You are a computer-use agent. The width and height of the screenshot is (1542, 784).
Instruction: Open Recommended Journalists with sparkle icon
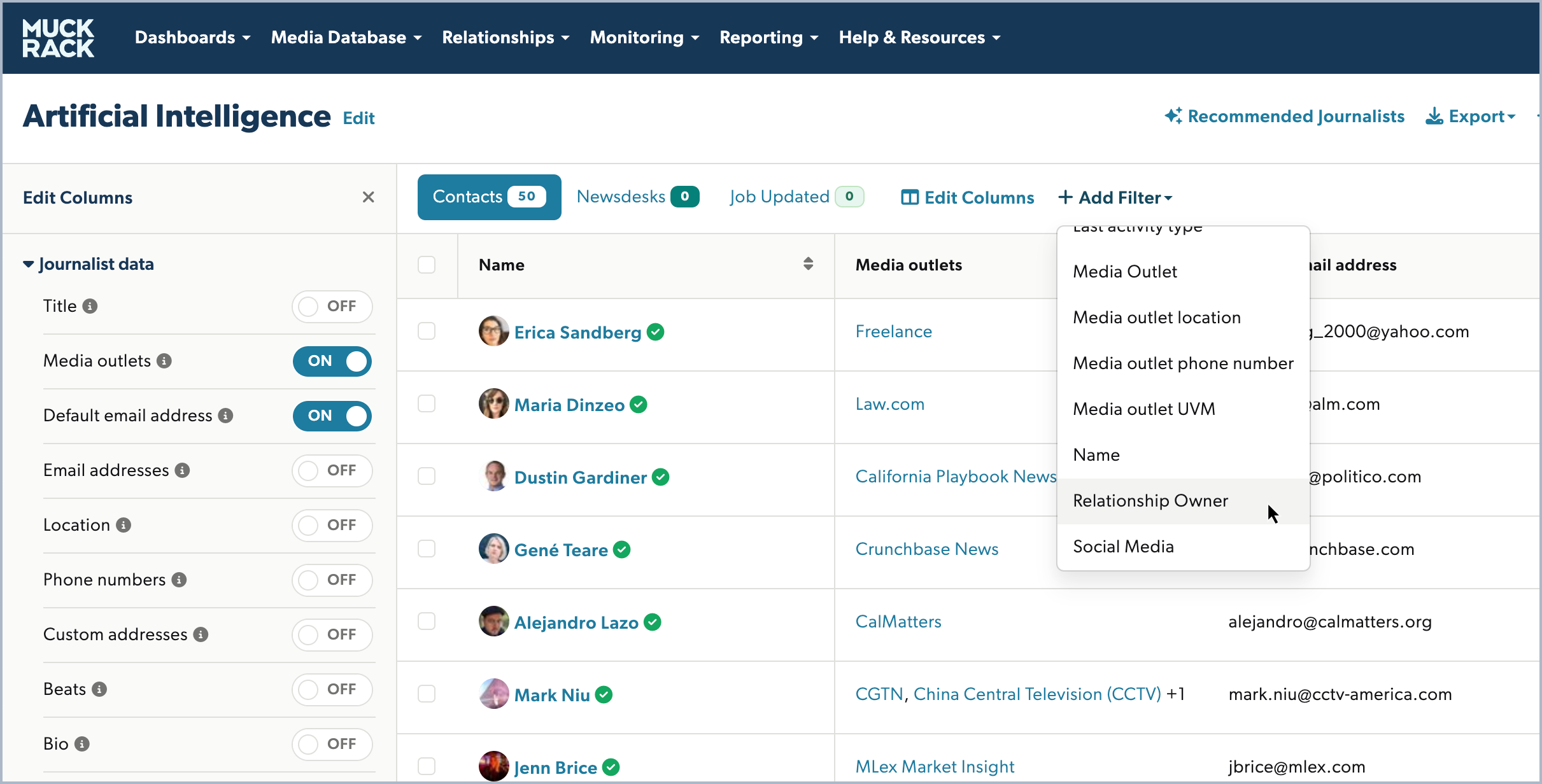1285,116
